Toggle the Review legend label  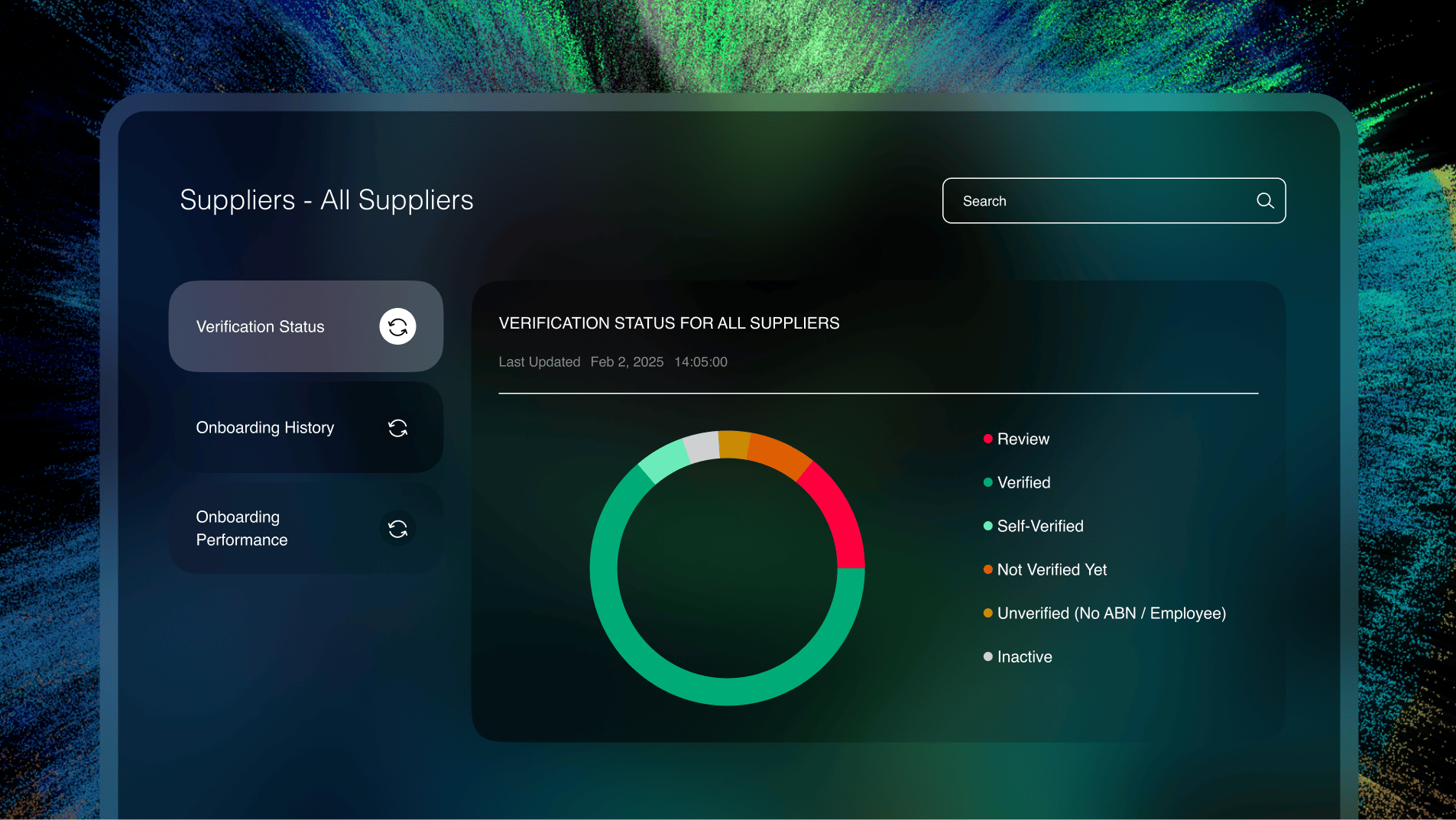coord(1023,439)
